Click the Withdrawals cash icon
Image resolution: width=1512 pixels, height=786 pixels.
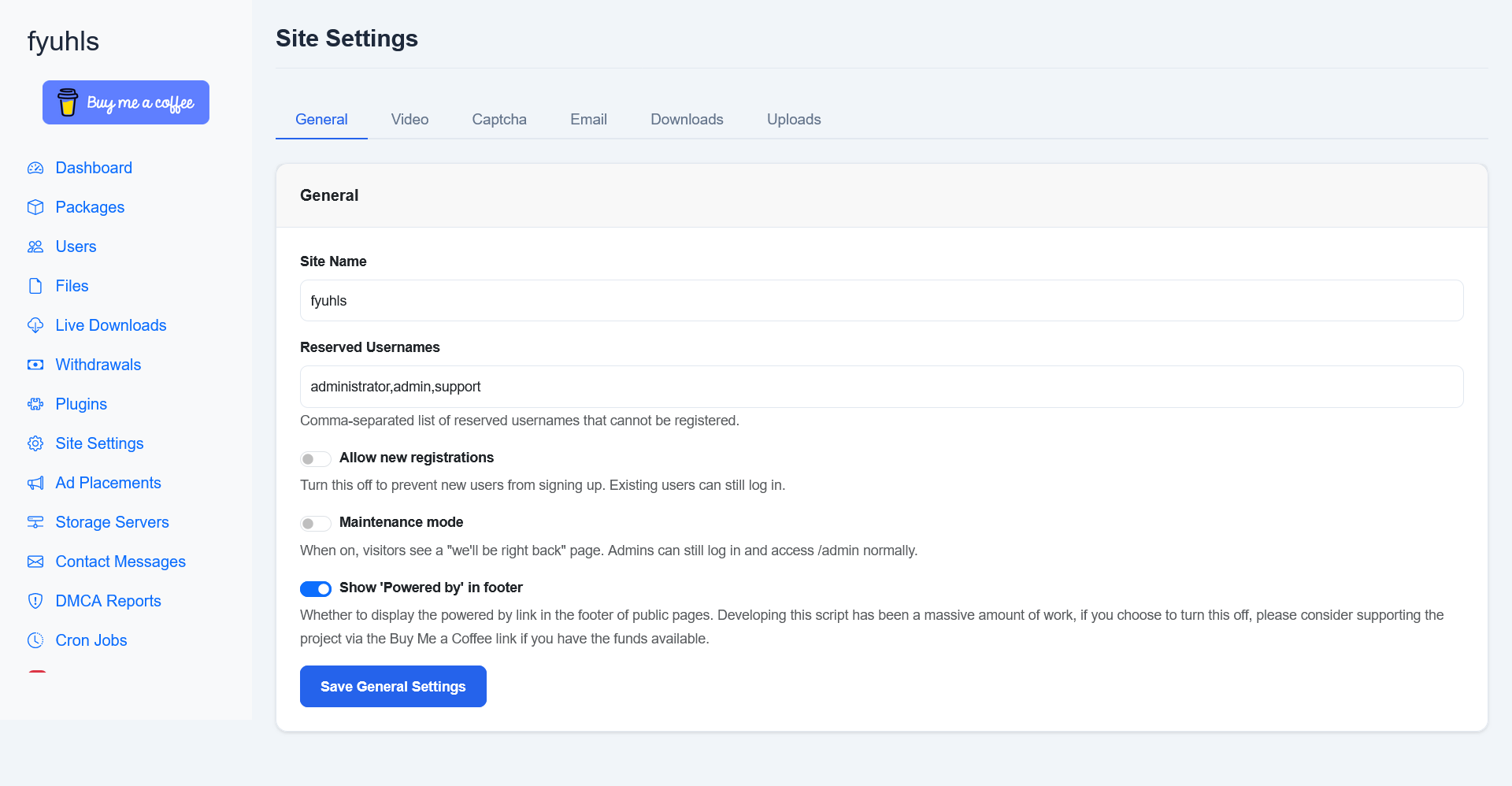(35, 365)
